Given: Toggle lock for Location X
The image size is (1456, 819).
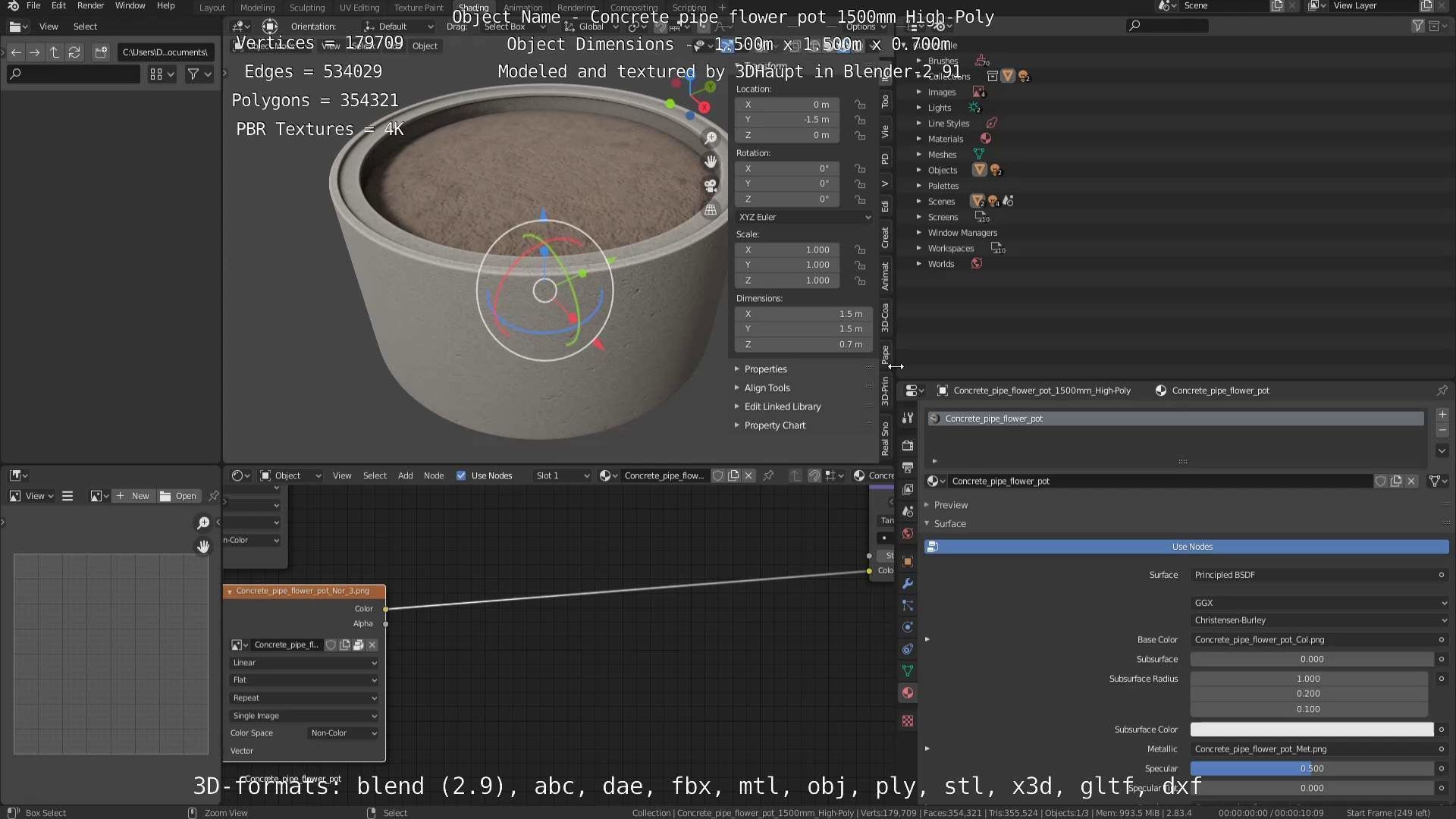Looking at the screenshot, I should point(860,105).
